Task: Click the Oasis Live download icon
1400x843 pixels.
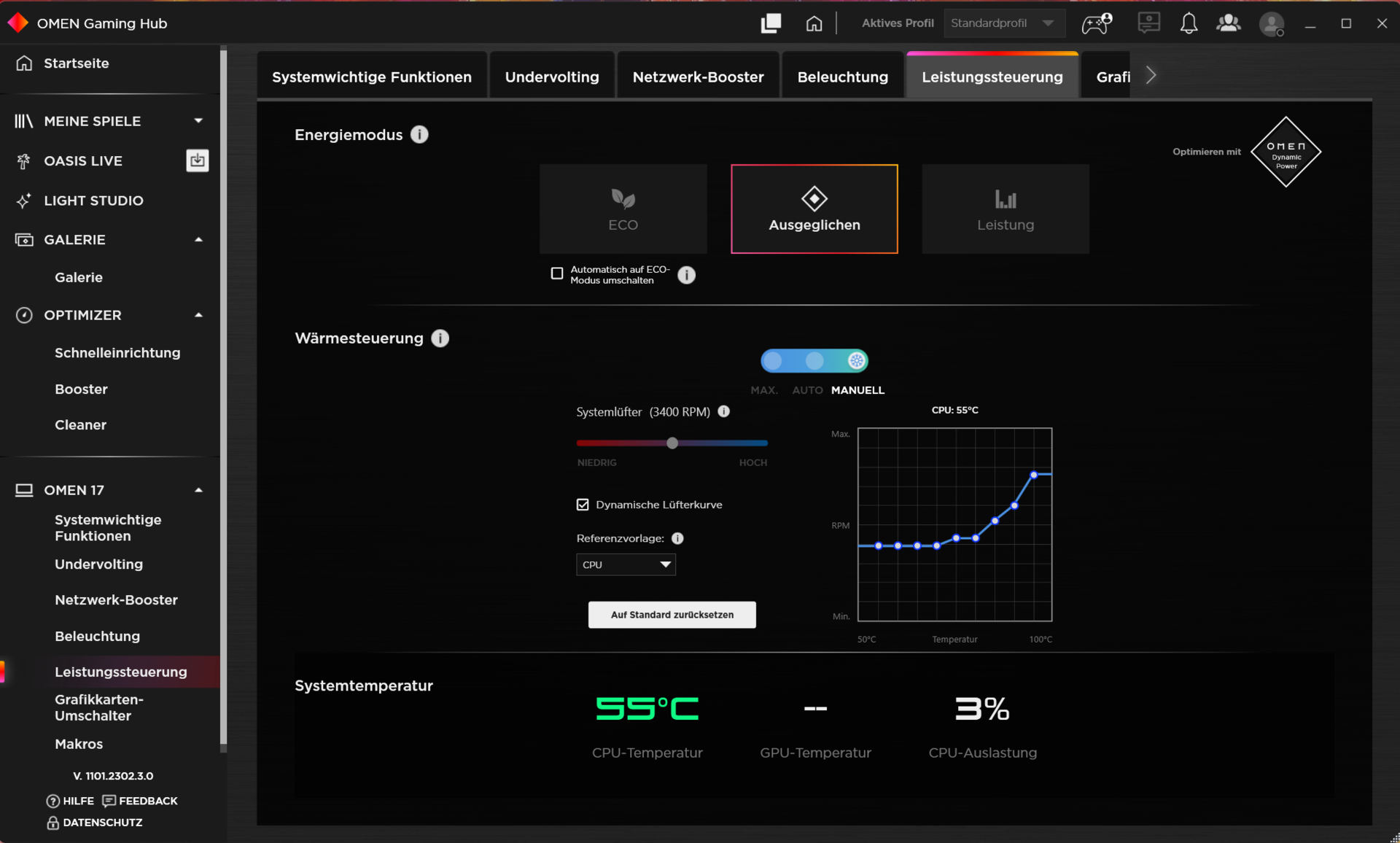Action: point(197,160)
